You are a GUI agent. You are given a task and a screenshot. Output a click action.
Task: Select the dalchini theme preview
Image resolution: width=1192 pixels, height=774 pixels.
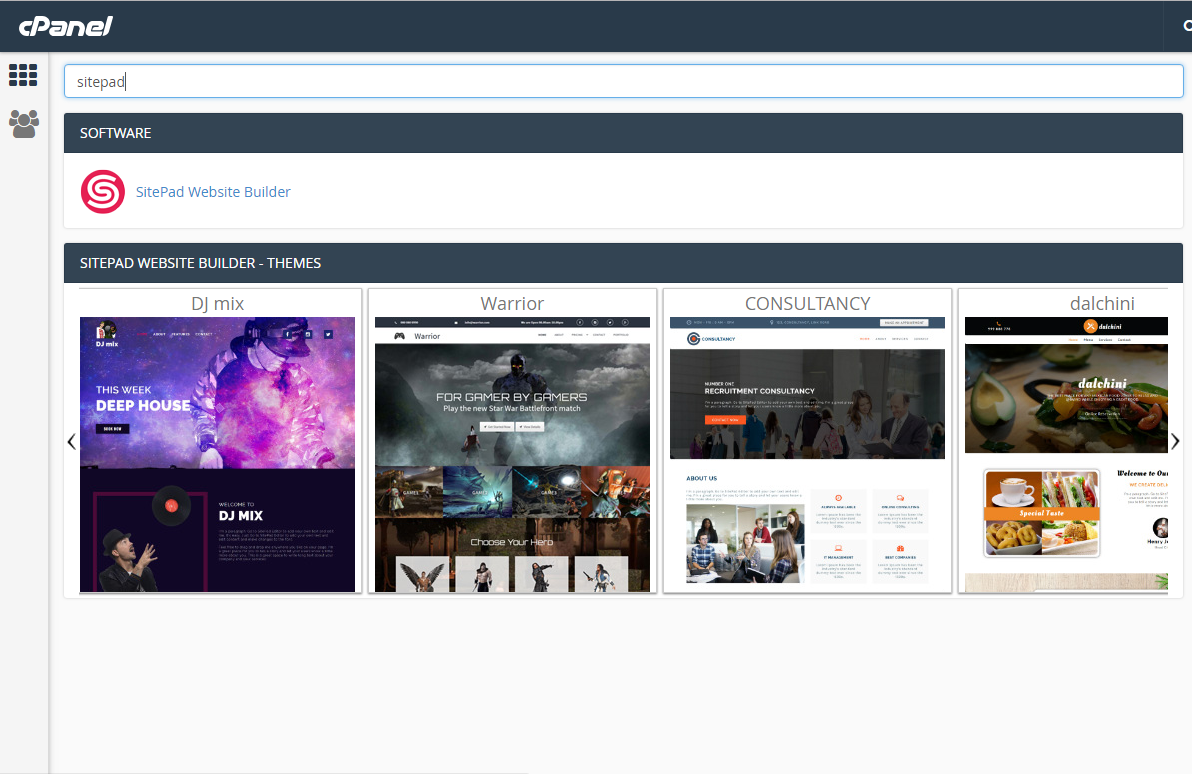(1065, 454)
